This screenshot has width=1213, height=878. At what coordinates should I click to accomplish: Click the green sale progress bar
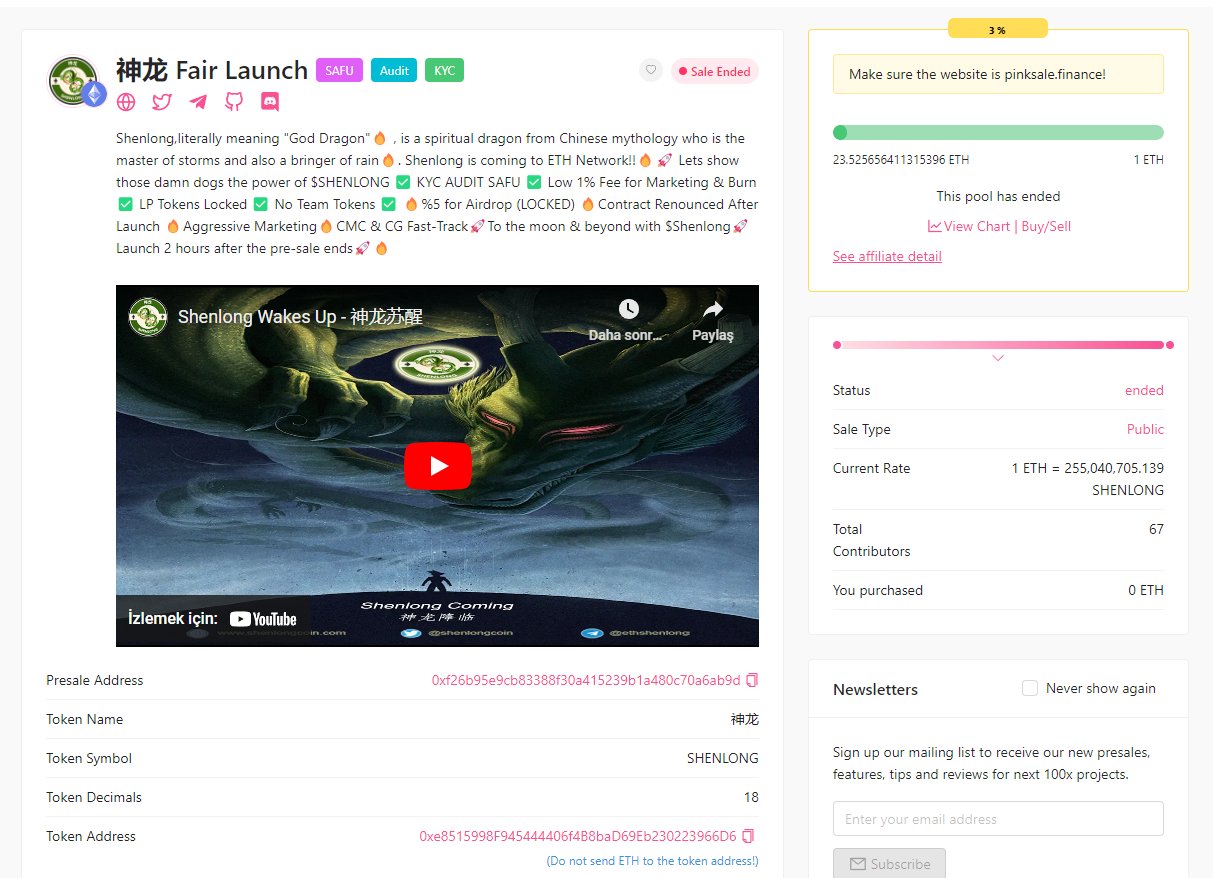[998, 132]
